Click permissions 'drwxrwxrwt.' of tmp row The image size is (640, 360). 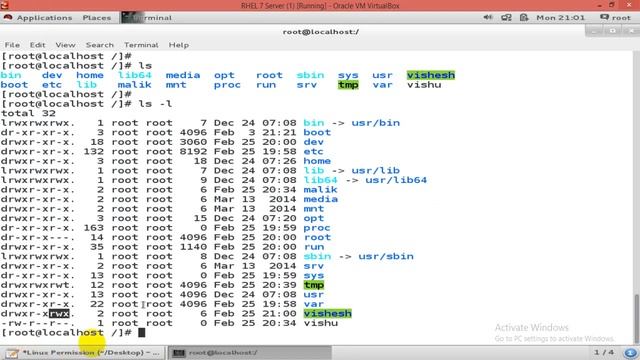coord(38,285)
